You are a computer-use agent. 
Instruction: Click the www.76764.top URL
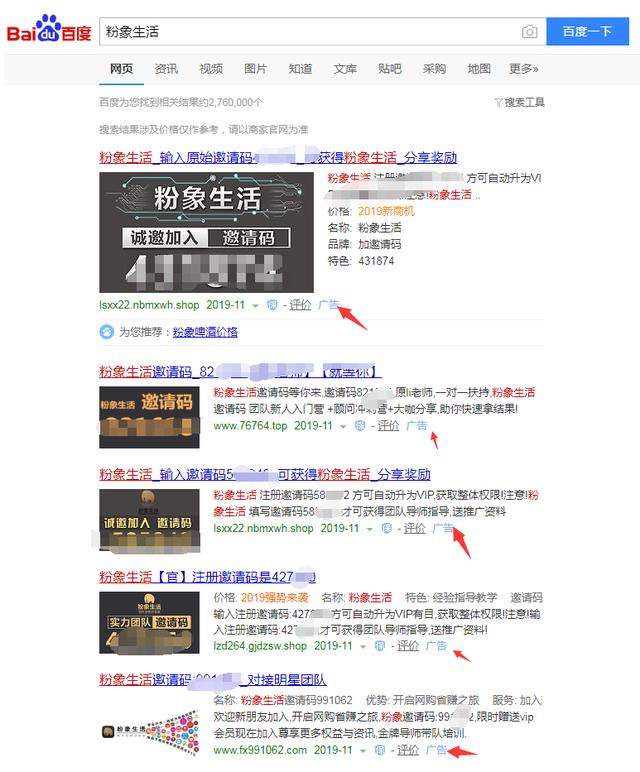coord(250,426)
